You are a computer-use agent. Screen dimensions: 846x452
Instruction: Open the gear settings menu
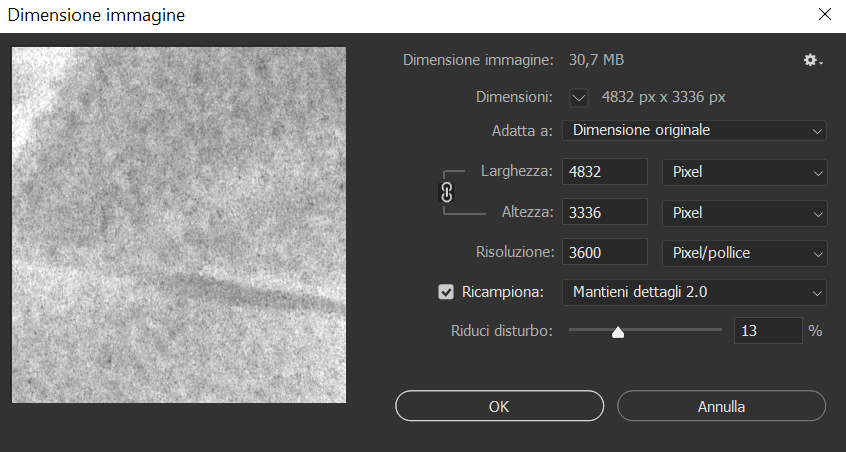point(813,60)
